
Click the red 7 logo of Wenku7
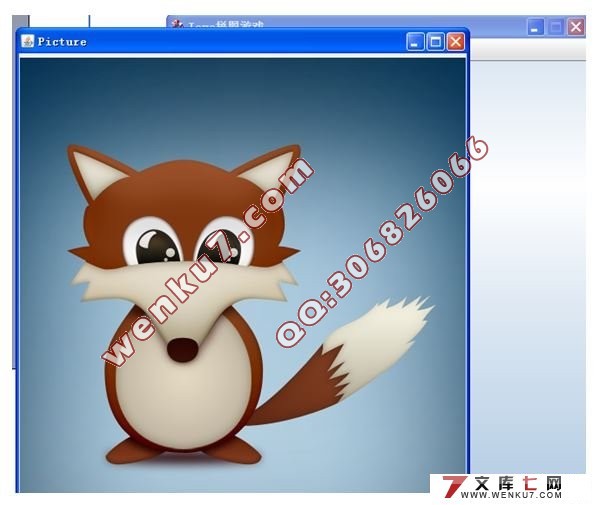coord(453,486)
